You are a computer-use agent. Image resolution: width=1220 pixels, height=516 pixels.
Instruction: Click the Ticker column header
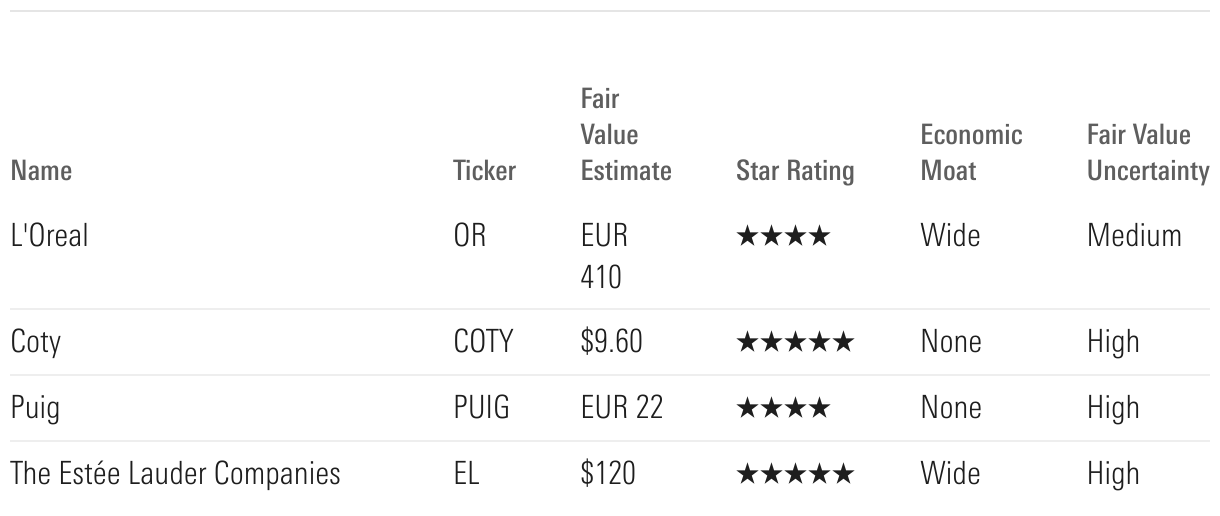click(x=484, y=171)
